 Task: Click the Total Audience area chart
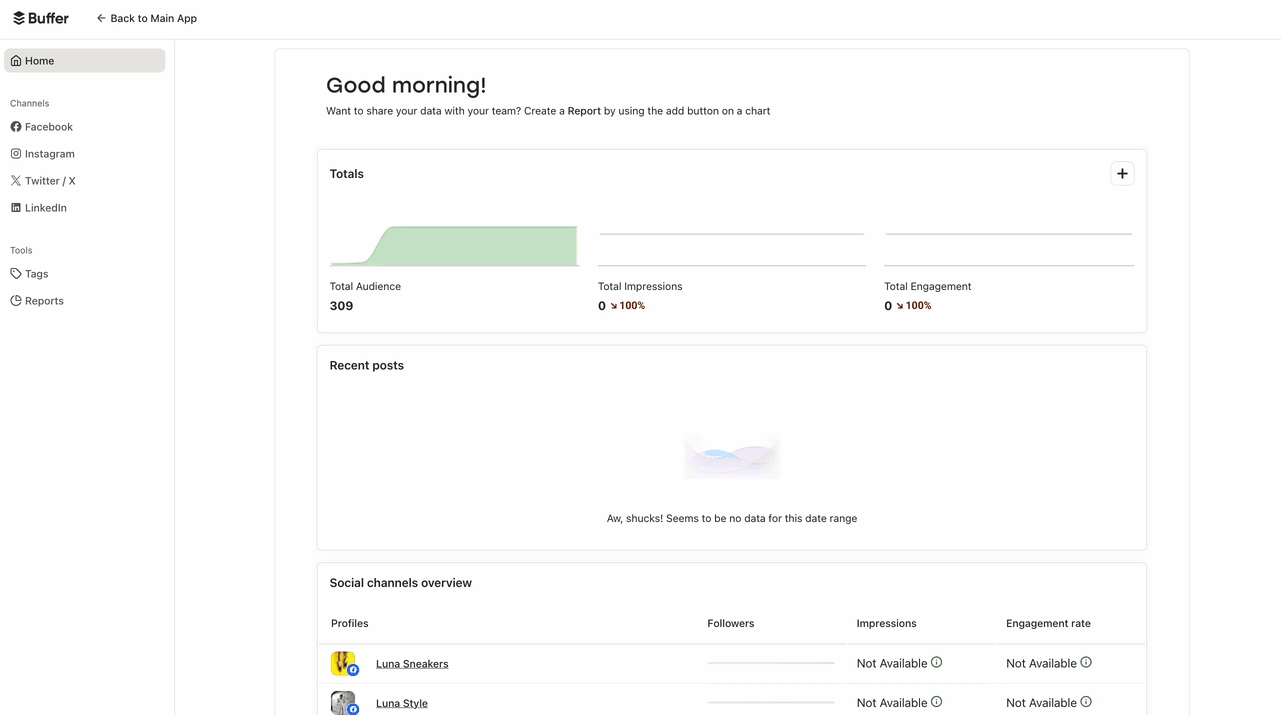coord(454,246)
